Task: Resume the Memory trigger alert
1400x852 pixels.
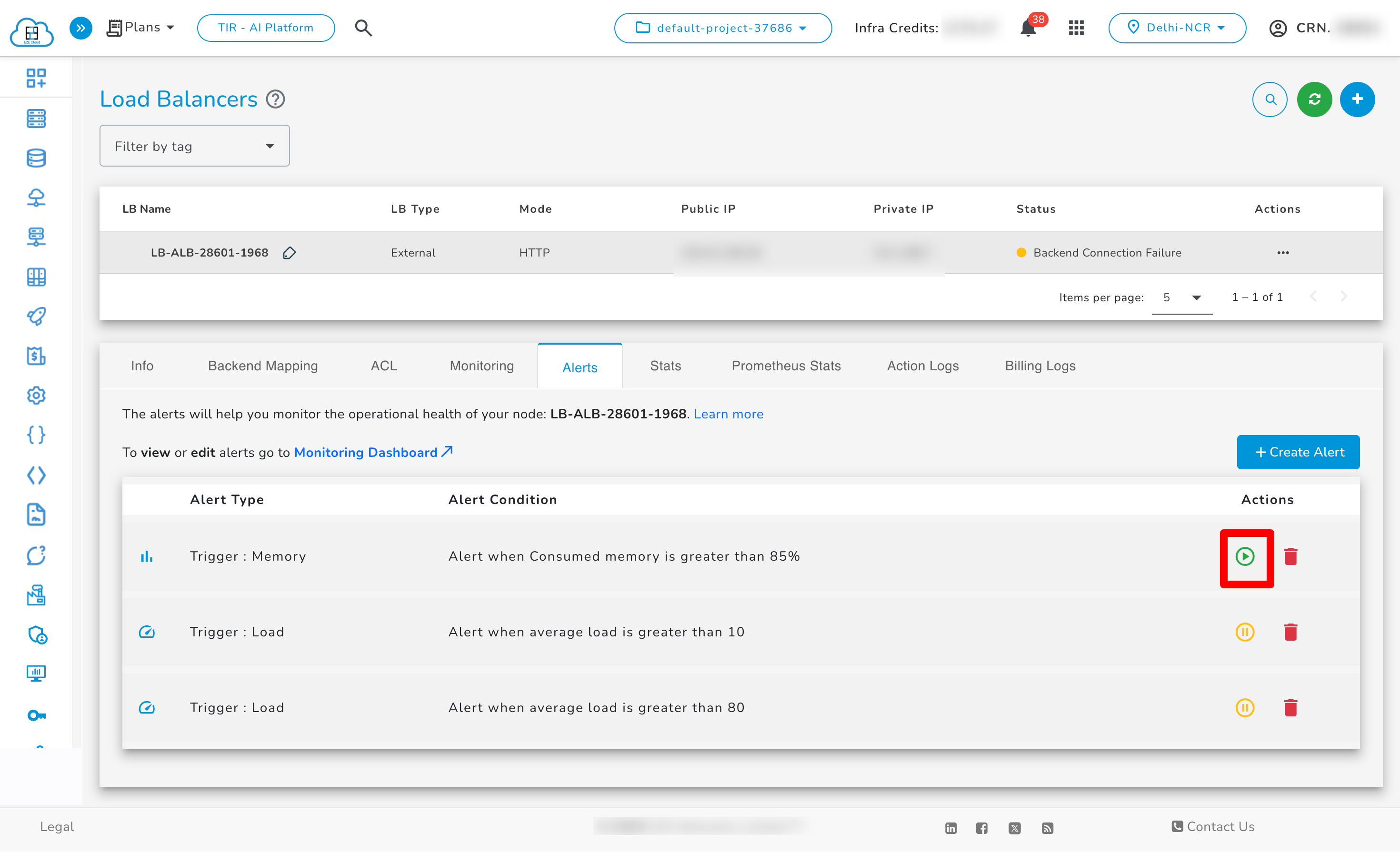Action: point(1244,556)
